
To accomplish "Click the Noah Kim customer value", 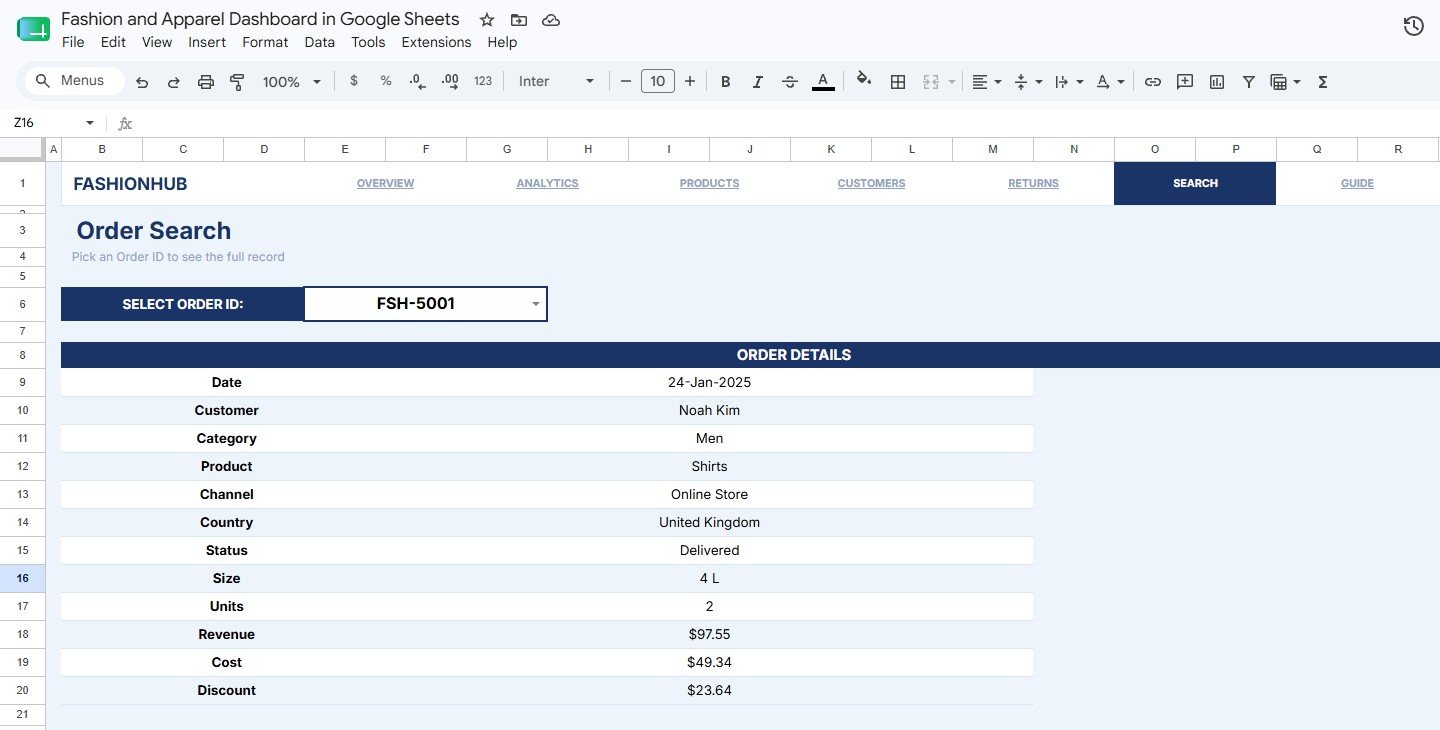I will tap(709, 411).
